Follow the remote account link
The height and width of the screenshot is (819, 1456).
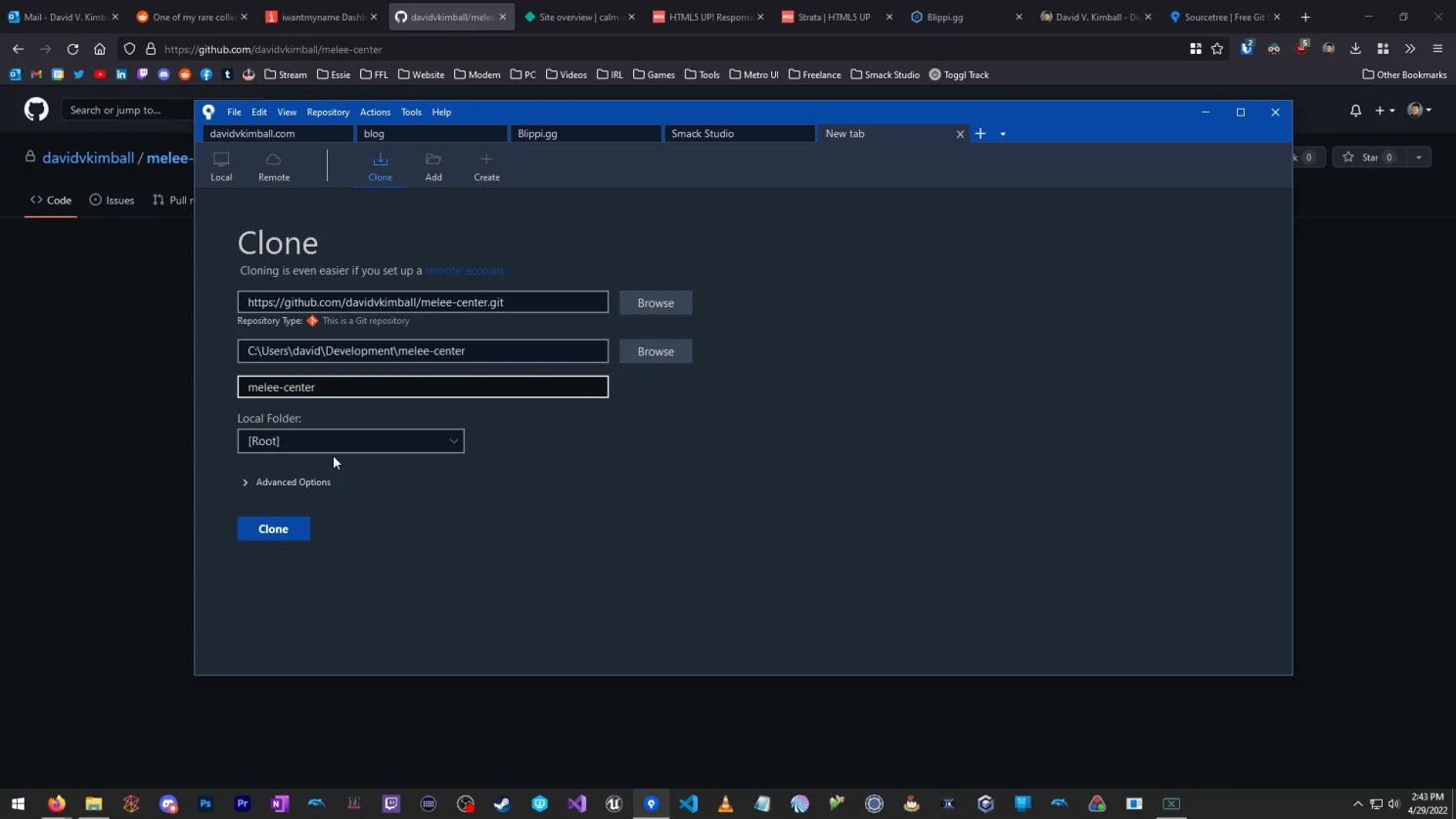464,270
